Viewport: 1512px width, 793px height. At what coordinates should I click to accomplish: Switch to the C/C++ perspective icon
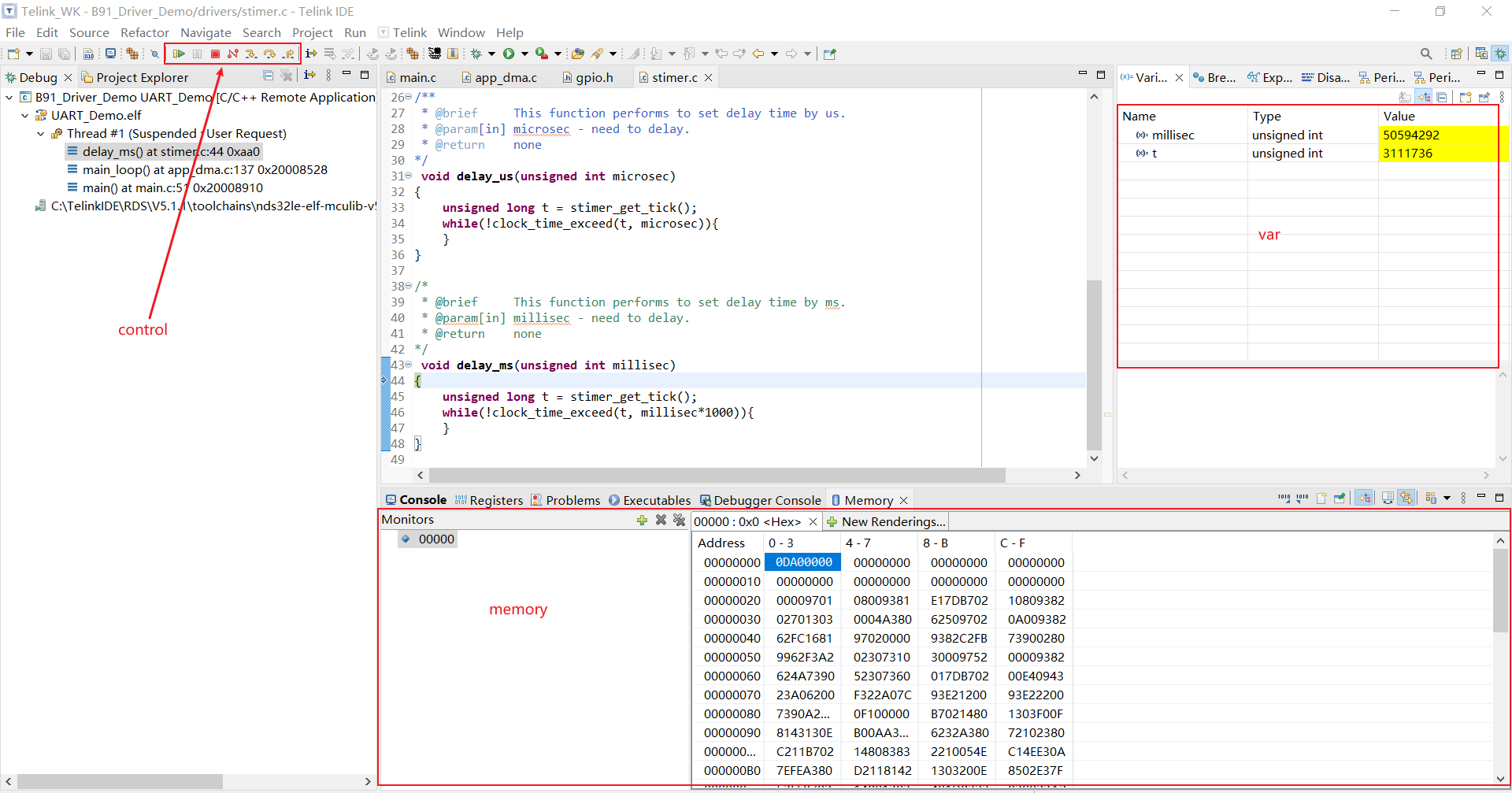pos(1481,54)
